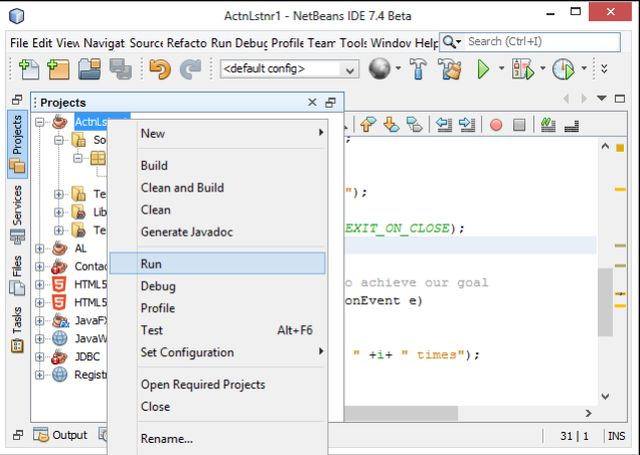Click the previous bookmark up-arrow editor icon
The height and width of the screenshot is (455, 640).
[368, 124]
